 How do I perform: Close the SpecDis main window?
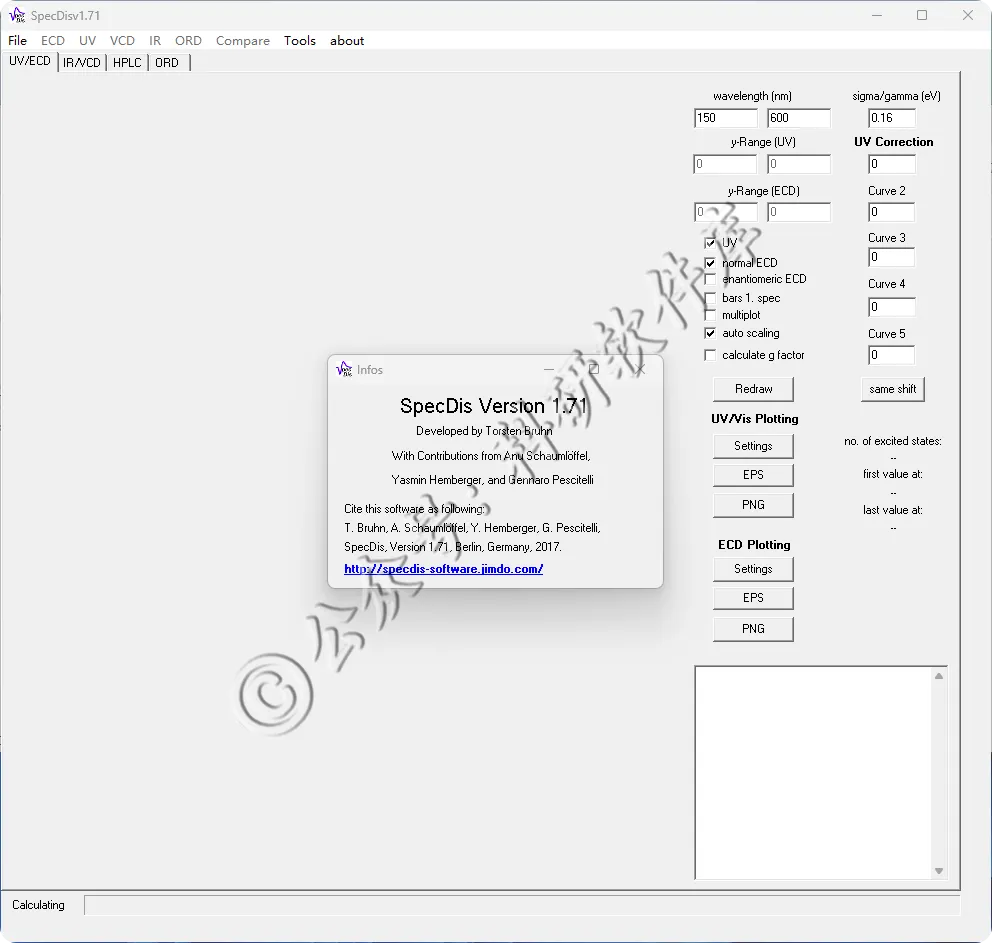(x=968, y=15)
